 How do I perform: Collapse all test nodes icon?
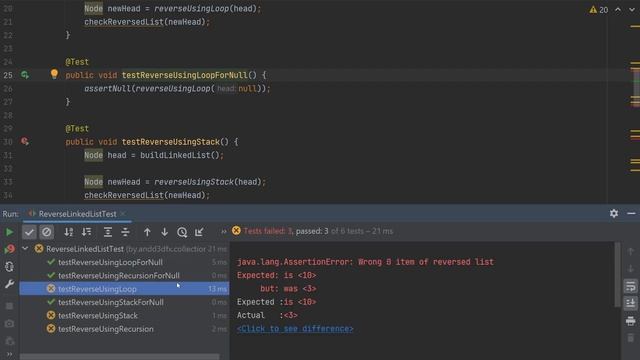125,232
